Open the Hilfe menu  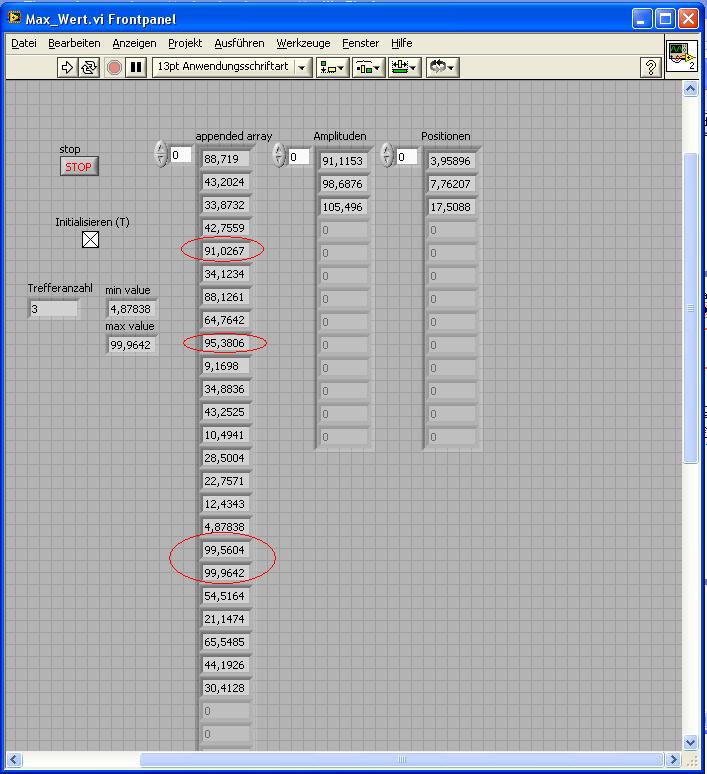coord(401,43)
